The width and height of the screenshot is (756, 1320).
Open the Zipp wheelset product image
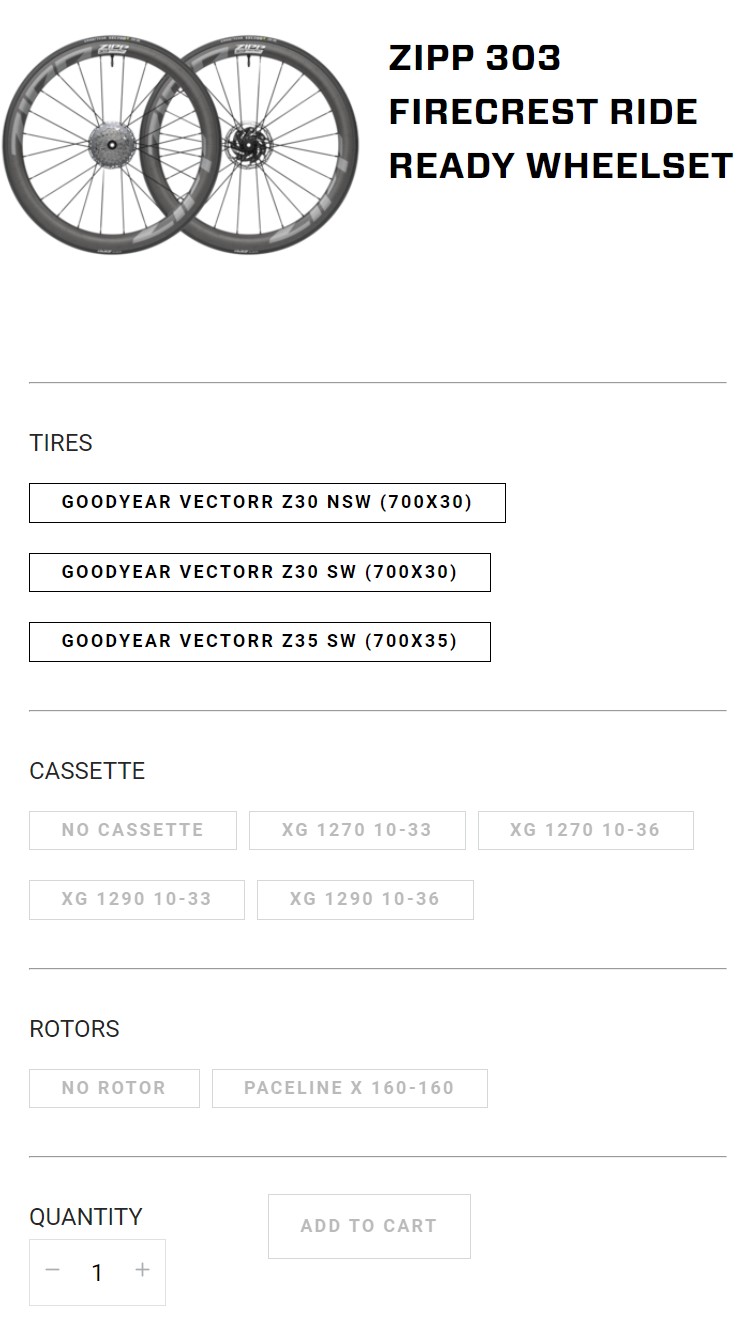pyautogui.click(x=180, y=145)
